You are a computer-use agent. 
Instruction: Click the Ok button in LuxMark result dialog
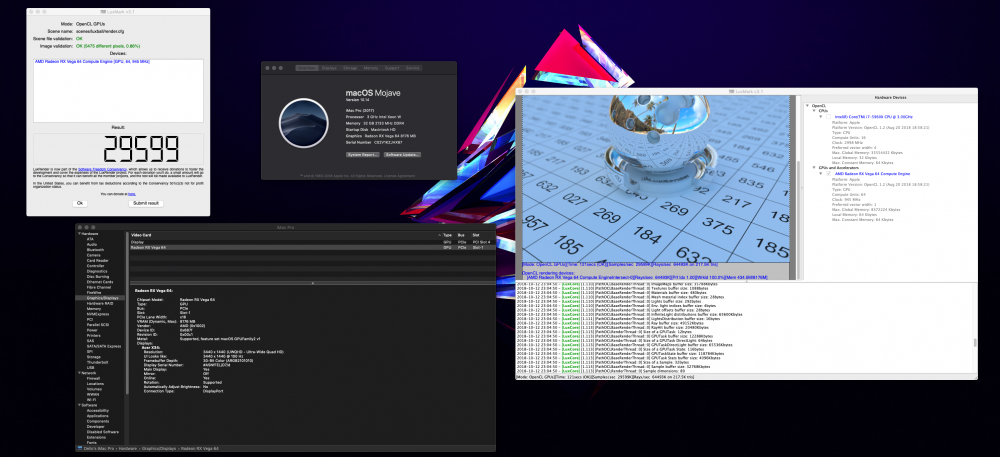coord(80,203)
